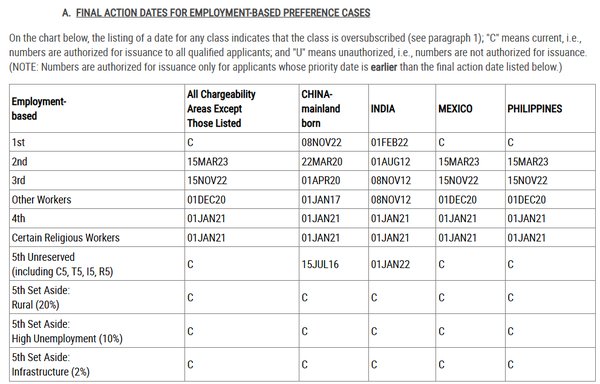Click China's 22MAR20 second preference date
This screenshot has height=384, width=600.
[322, 161]
